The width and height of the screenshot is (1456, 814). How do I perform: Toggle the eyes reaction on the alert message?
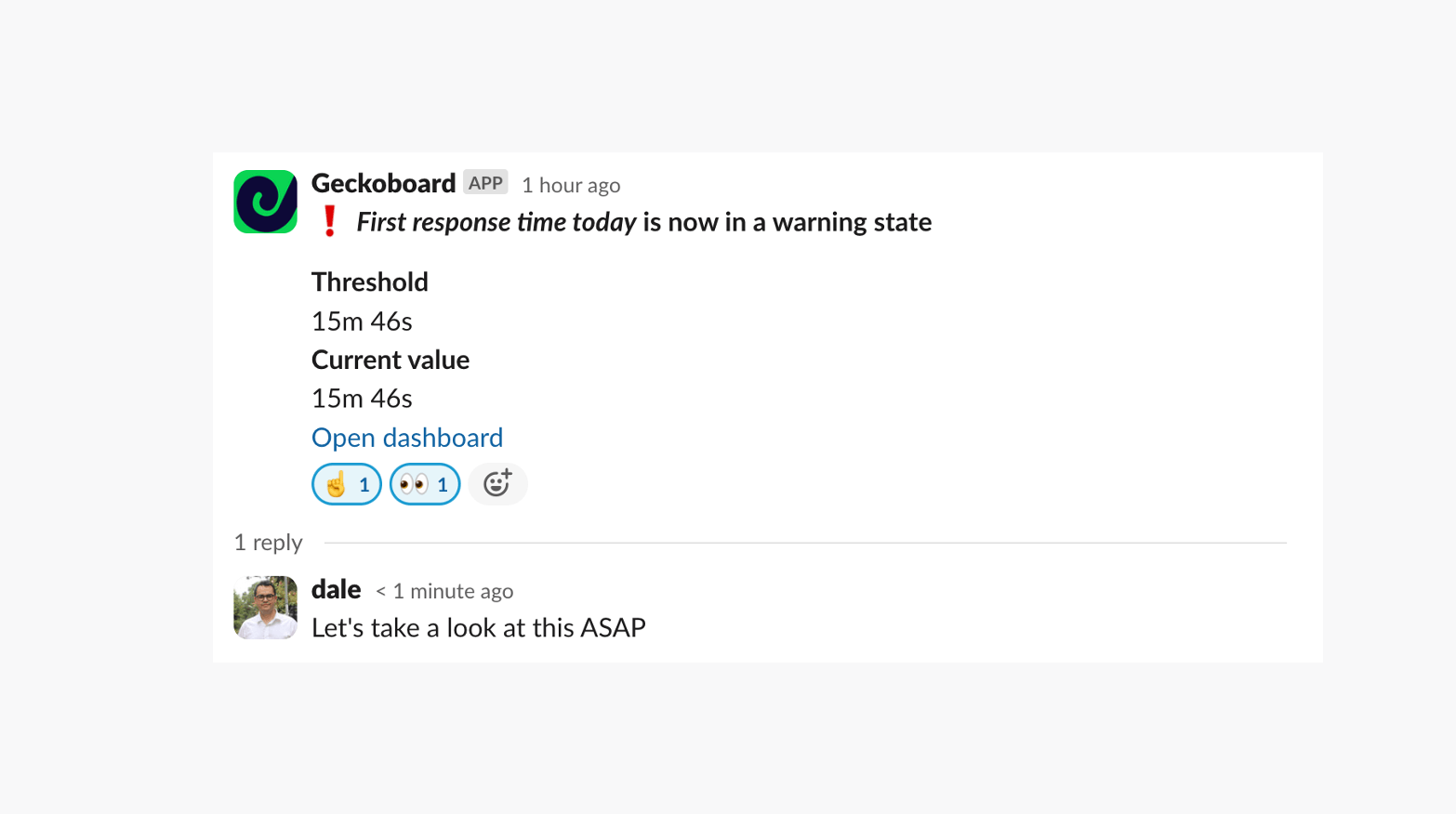424,484
